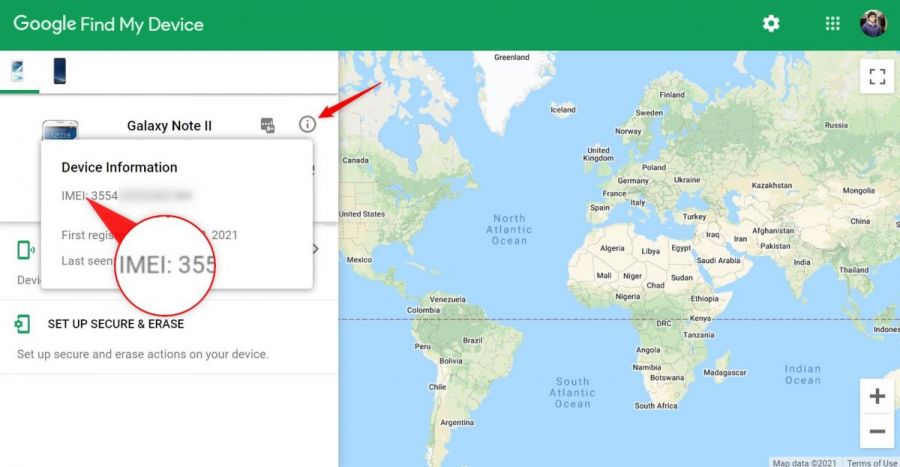The height and width of the screenshot is (467, 900).
Task: Click the Device Information heading
Action: click(119, 168)
